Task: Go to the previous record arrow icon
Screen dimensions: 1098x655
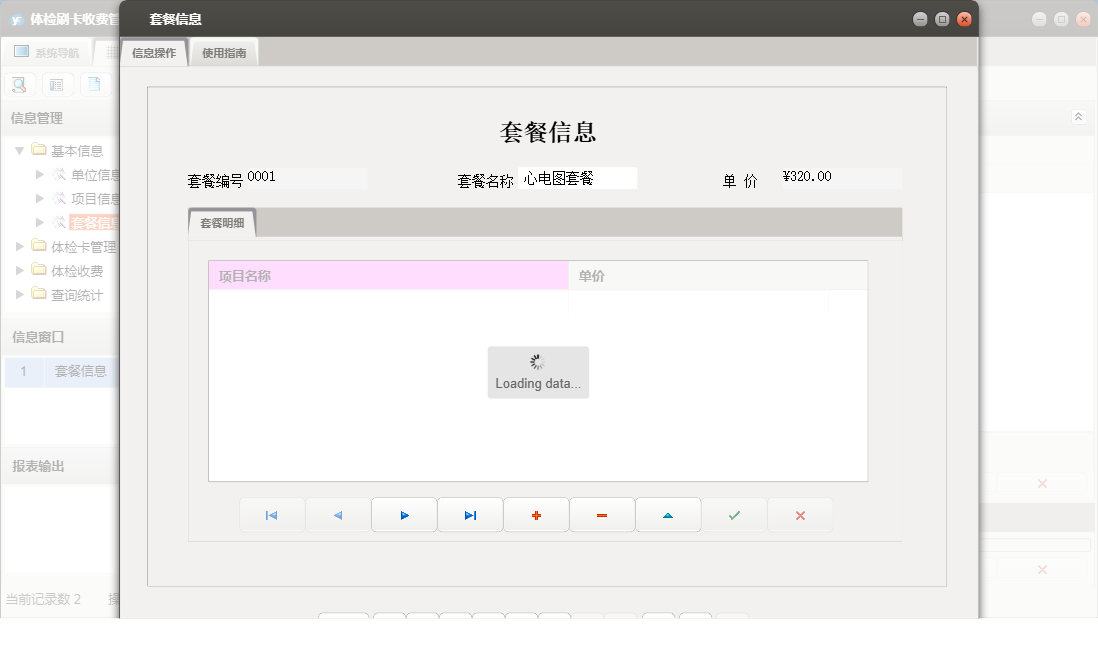Action: click(x=338, y=514)
